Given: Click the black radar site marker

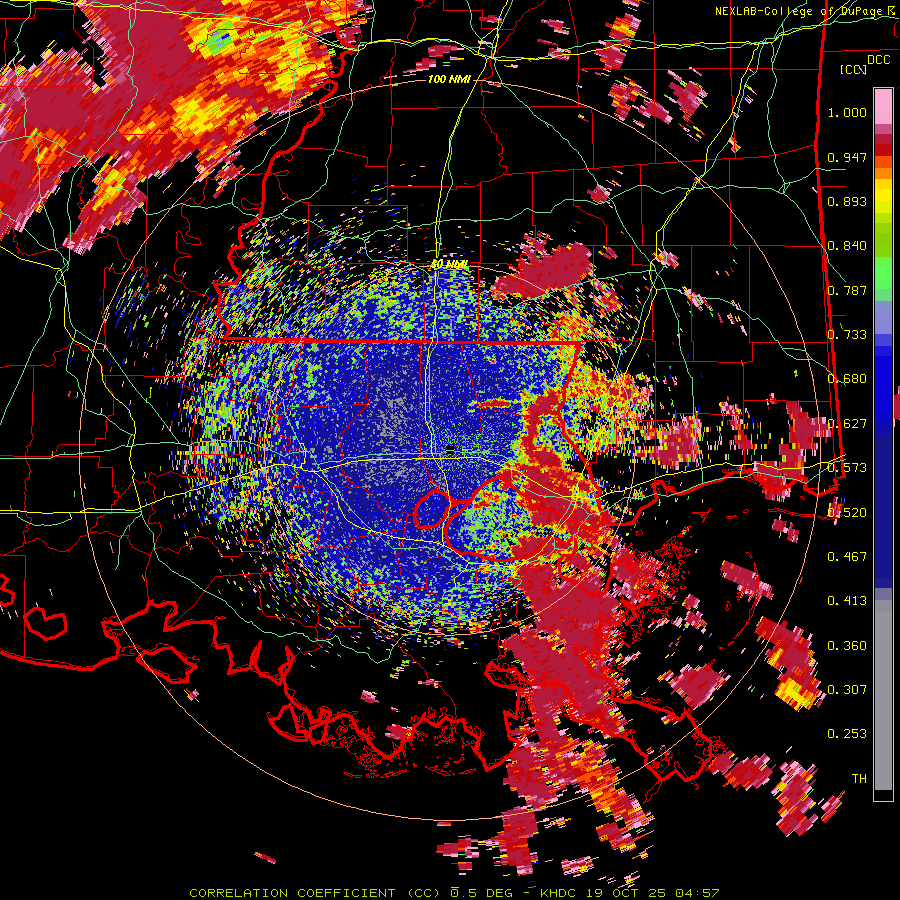Looking at the screenshot, I should click(x=451, y=450).
